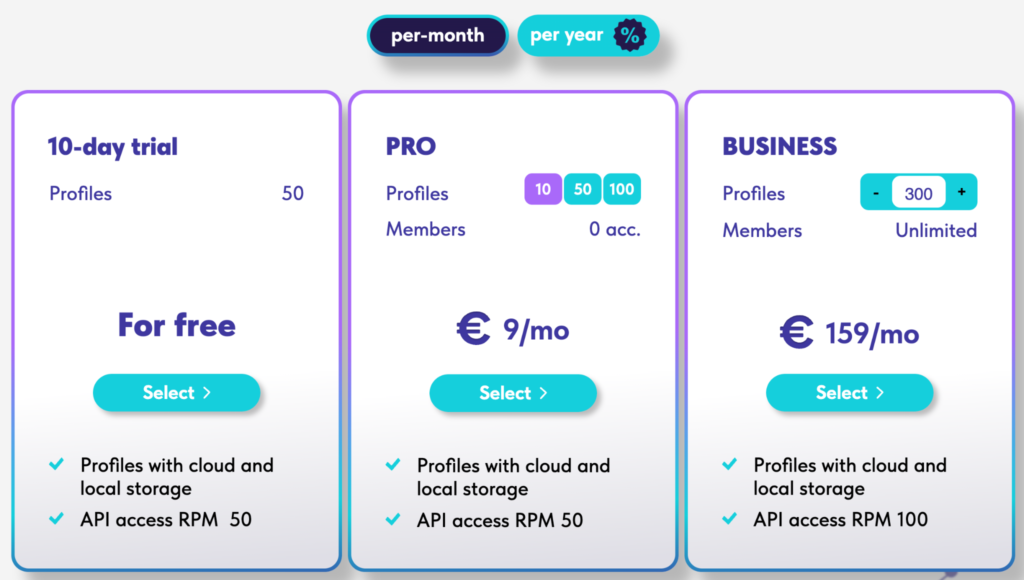Click the percent discount badge icon
The width and height of the screenshot is (1024, 580).
coord(629,36)
